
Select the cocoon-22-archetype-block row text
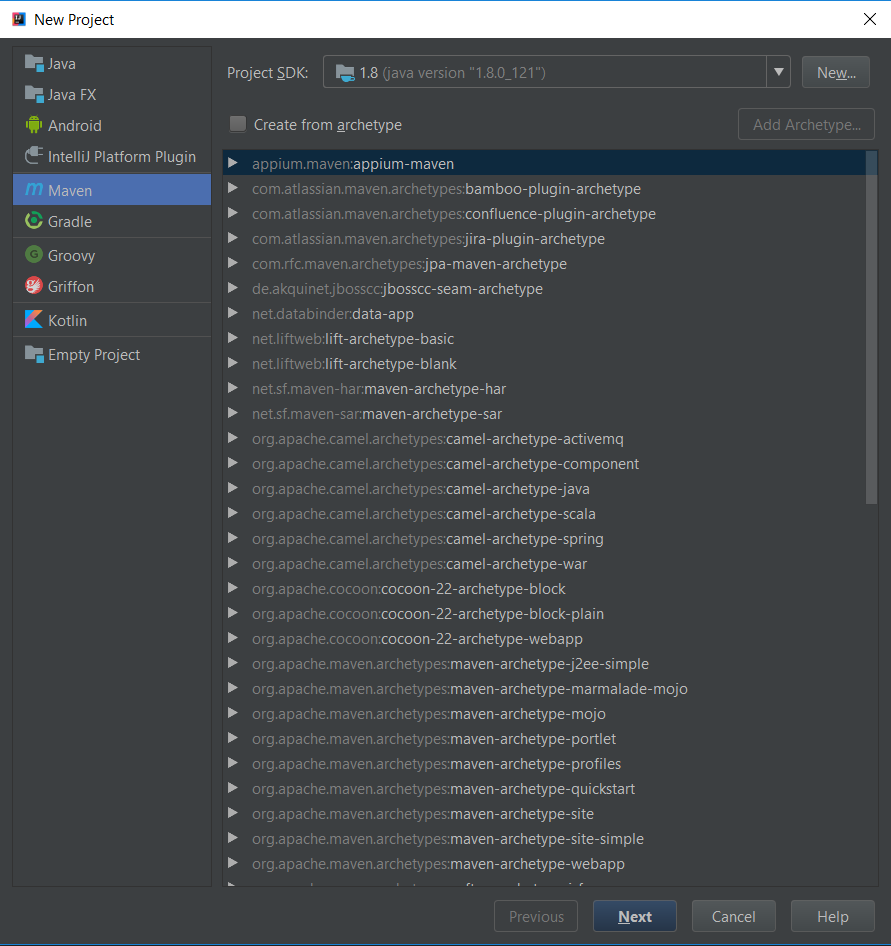tap(409, 589)
